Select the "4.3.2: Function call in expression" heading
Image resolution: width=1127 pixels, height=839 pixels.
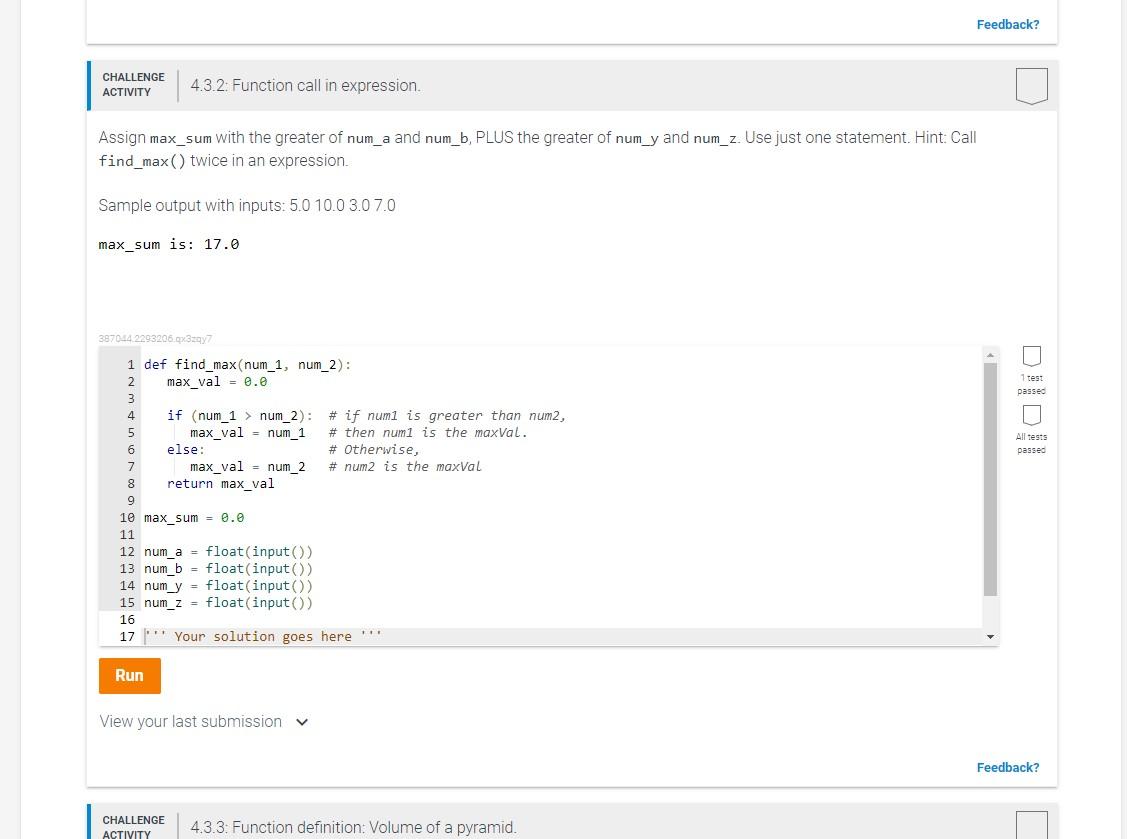(305, 85)
